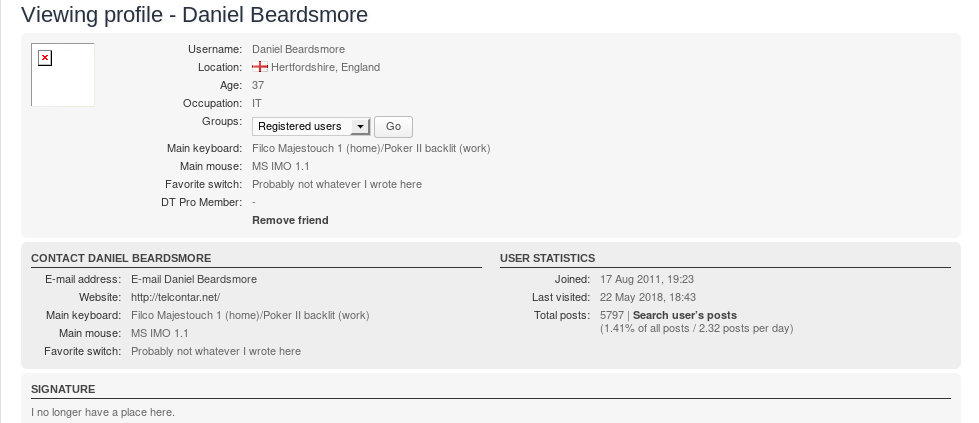
Task: Click the Hertfordshire, England location text
Action: coord(325,67)
